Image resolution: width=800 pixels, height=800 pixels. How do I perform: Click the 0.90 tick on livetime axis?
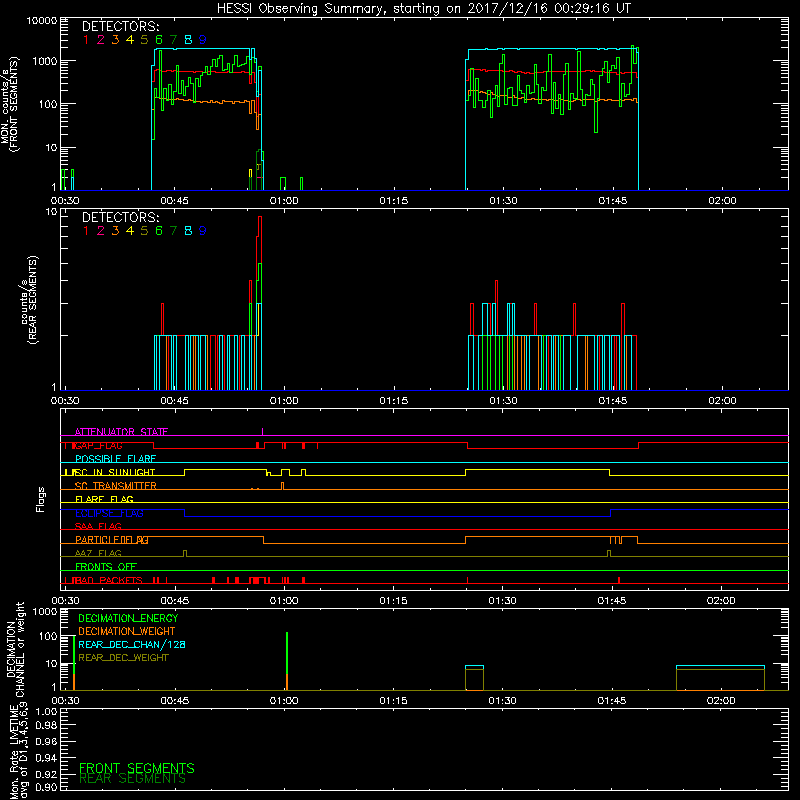47,787
